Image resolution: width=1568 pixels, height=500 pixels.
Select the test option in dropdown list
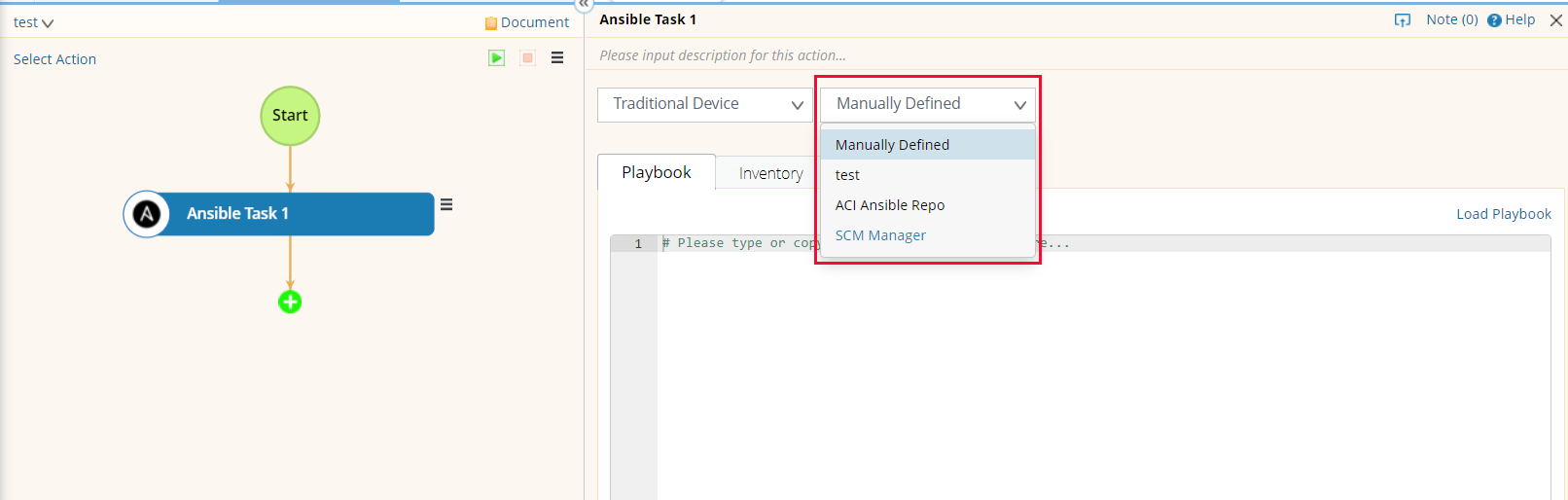(847, 175)
